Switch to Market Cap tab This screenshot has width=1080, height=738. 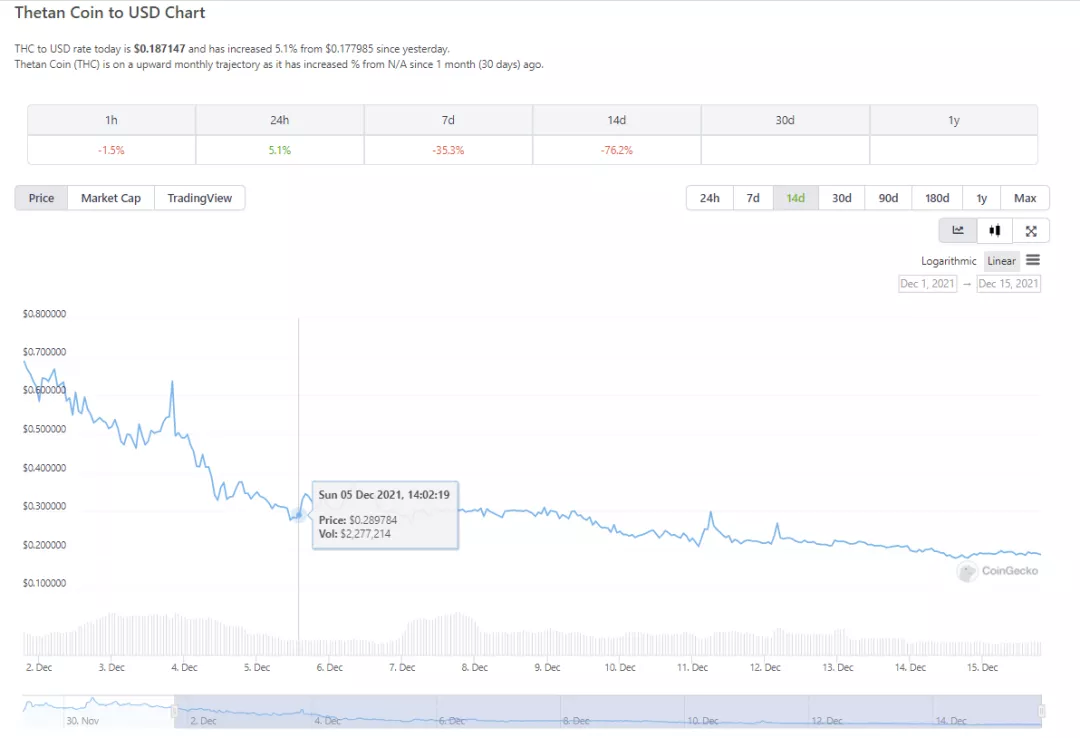pyautogui.click(x=111, y=198)
